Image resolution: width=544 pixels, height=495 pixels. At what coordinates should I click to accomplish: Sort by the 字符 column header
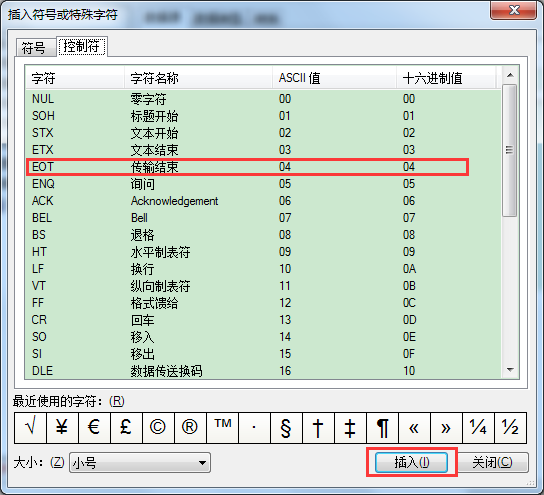(x=75, y=78)
